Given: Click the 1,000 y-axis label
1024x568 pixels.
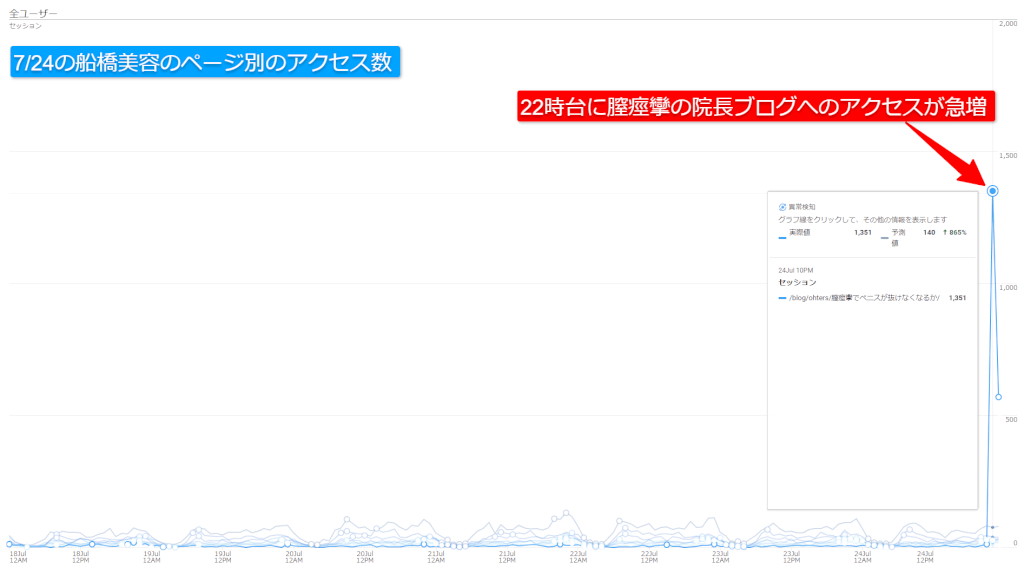Looking at the screenshot, I should click(1008, 287).
